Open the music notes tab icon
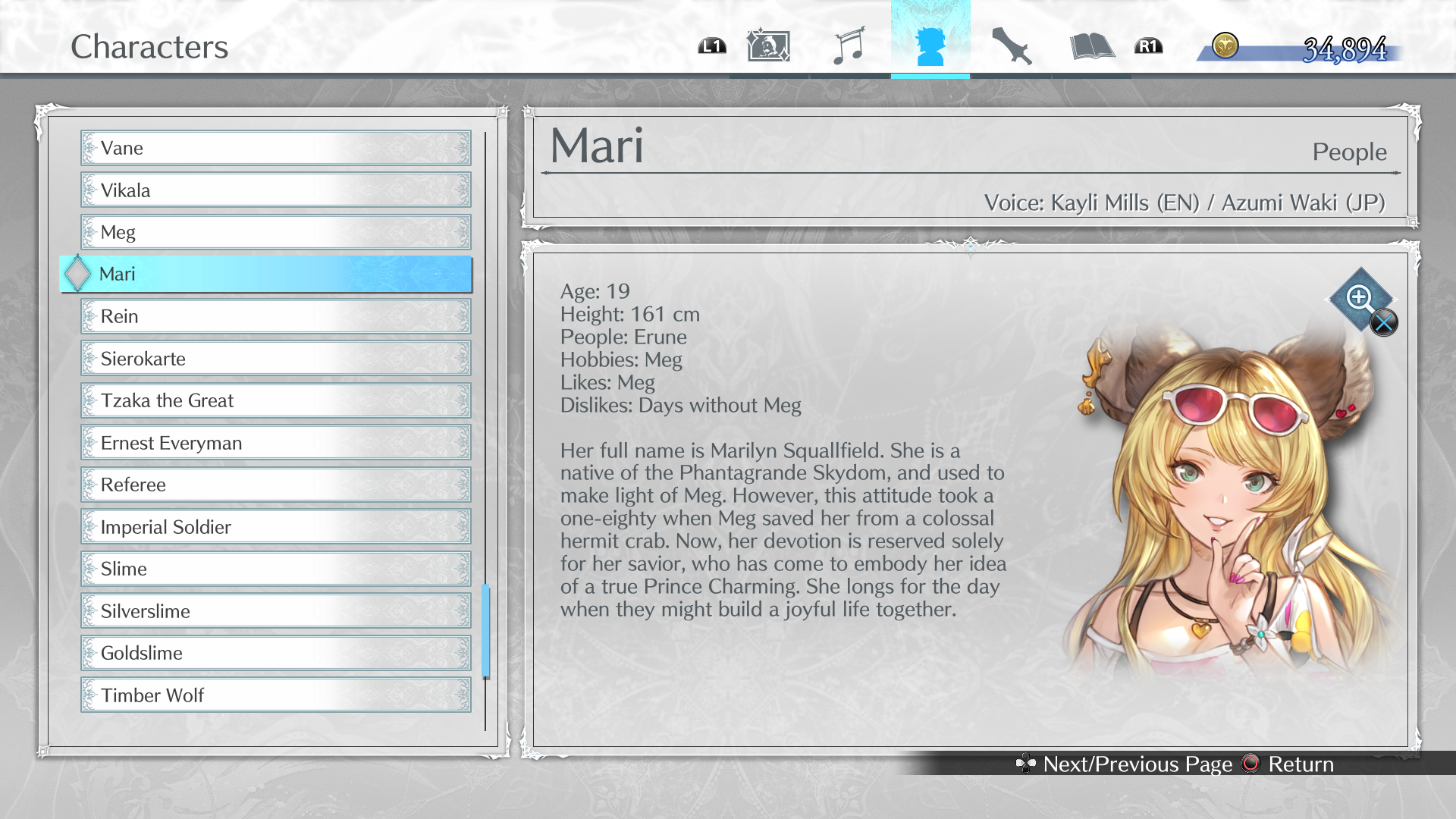The width and height of the screenshot is (1456, 819). (849, 46)
